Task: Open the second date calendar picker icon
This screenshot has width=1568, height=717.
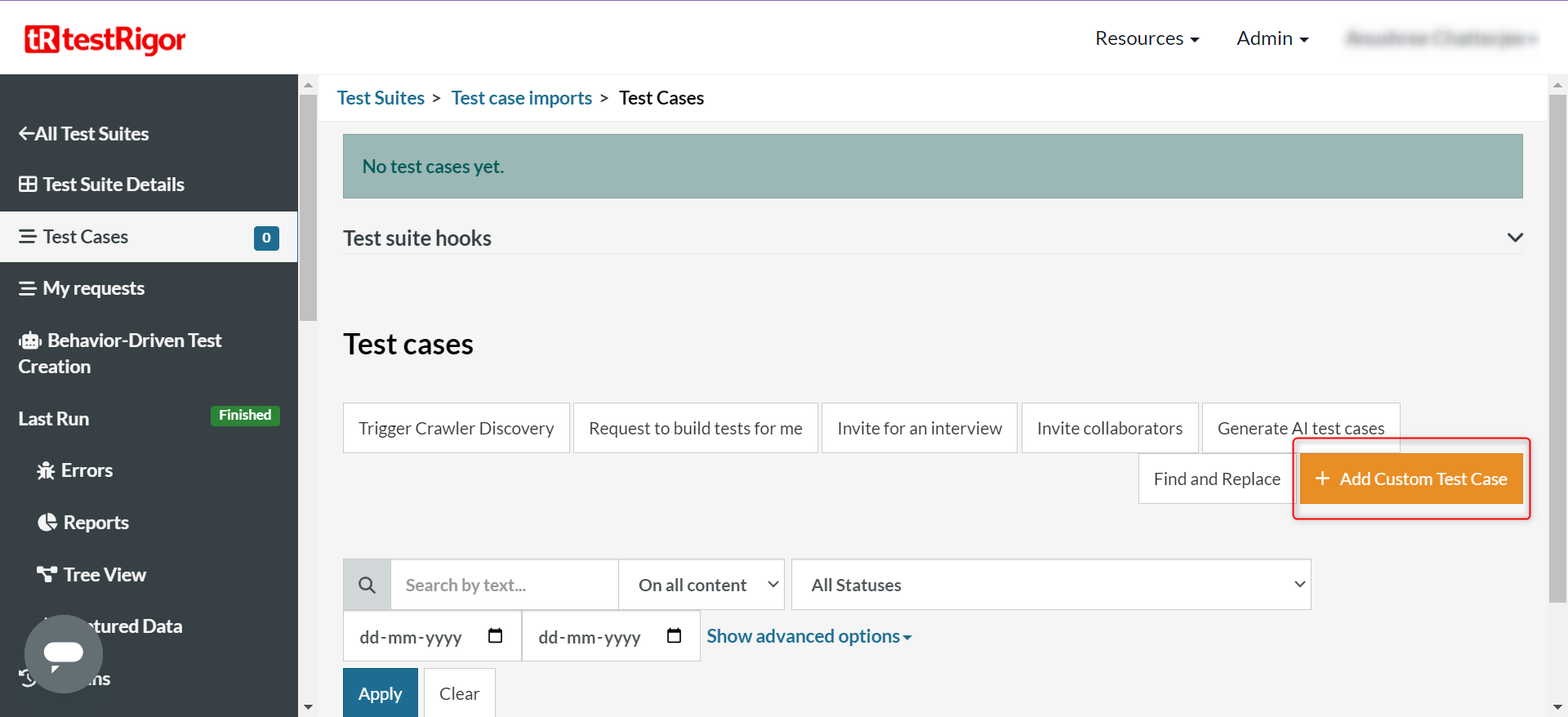Action: tap(674, 636)
